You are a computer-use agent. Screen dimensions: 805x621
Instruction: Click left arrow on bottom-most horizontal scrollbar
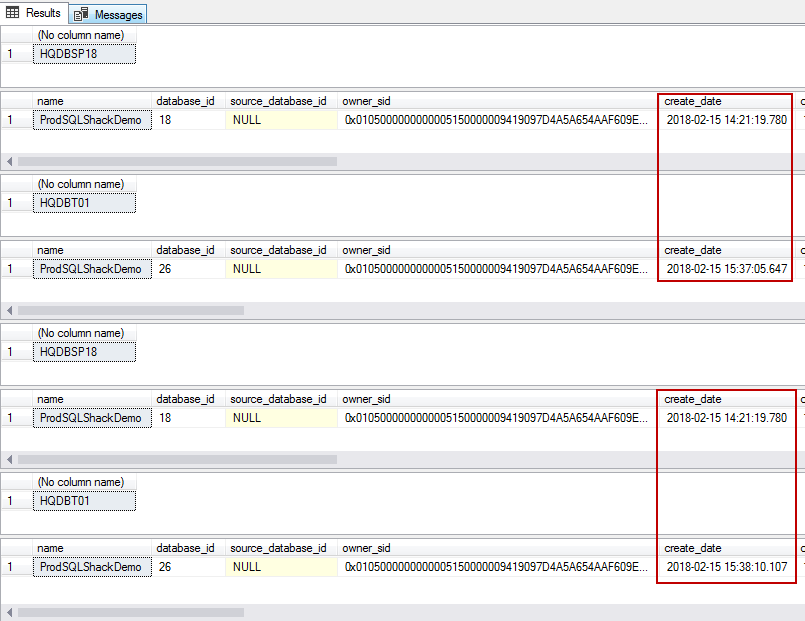click(x=11, y=610)
